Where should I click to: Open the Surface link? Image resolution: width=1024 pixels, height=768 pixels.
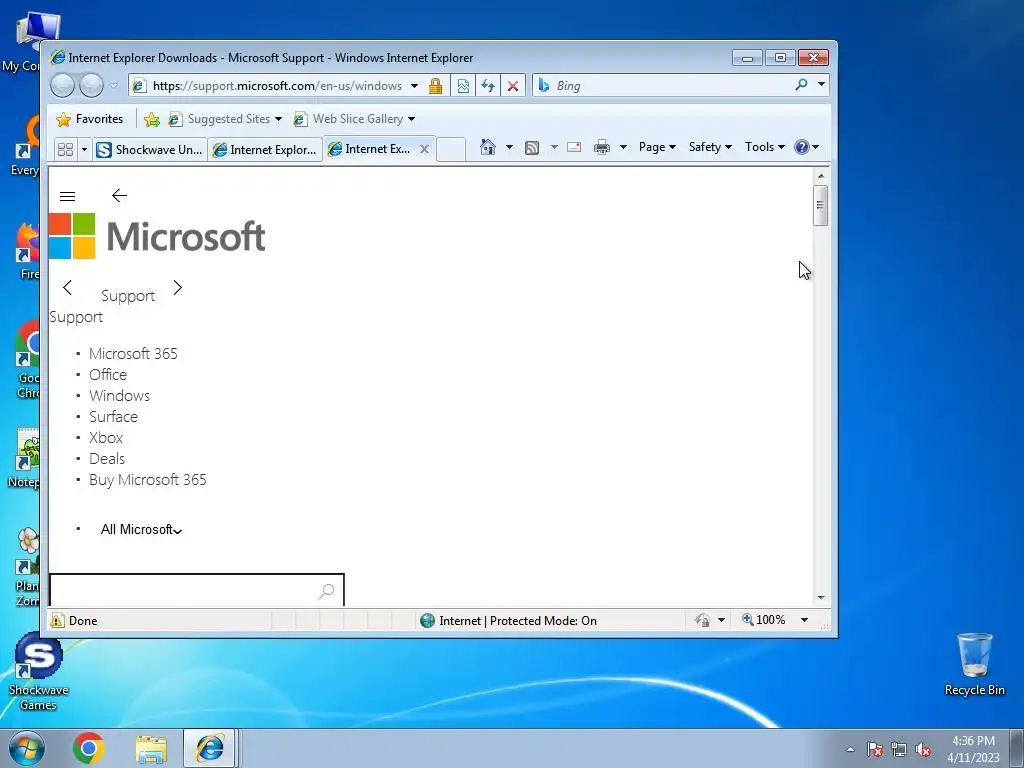click(114, 416)
